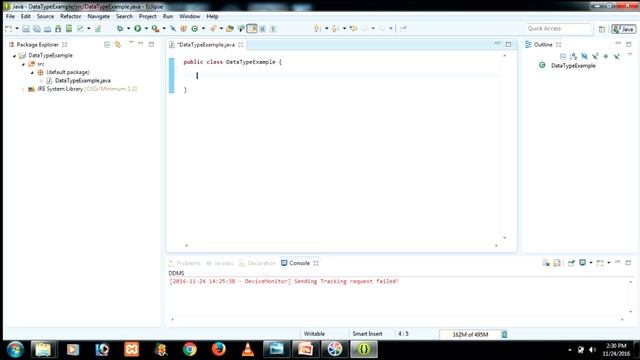Click the New file toolbar icon
The height and width of the screenshot is (360, 640).
[x=9, y=29]
